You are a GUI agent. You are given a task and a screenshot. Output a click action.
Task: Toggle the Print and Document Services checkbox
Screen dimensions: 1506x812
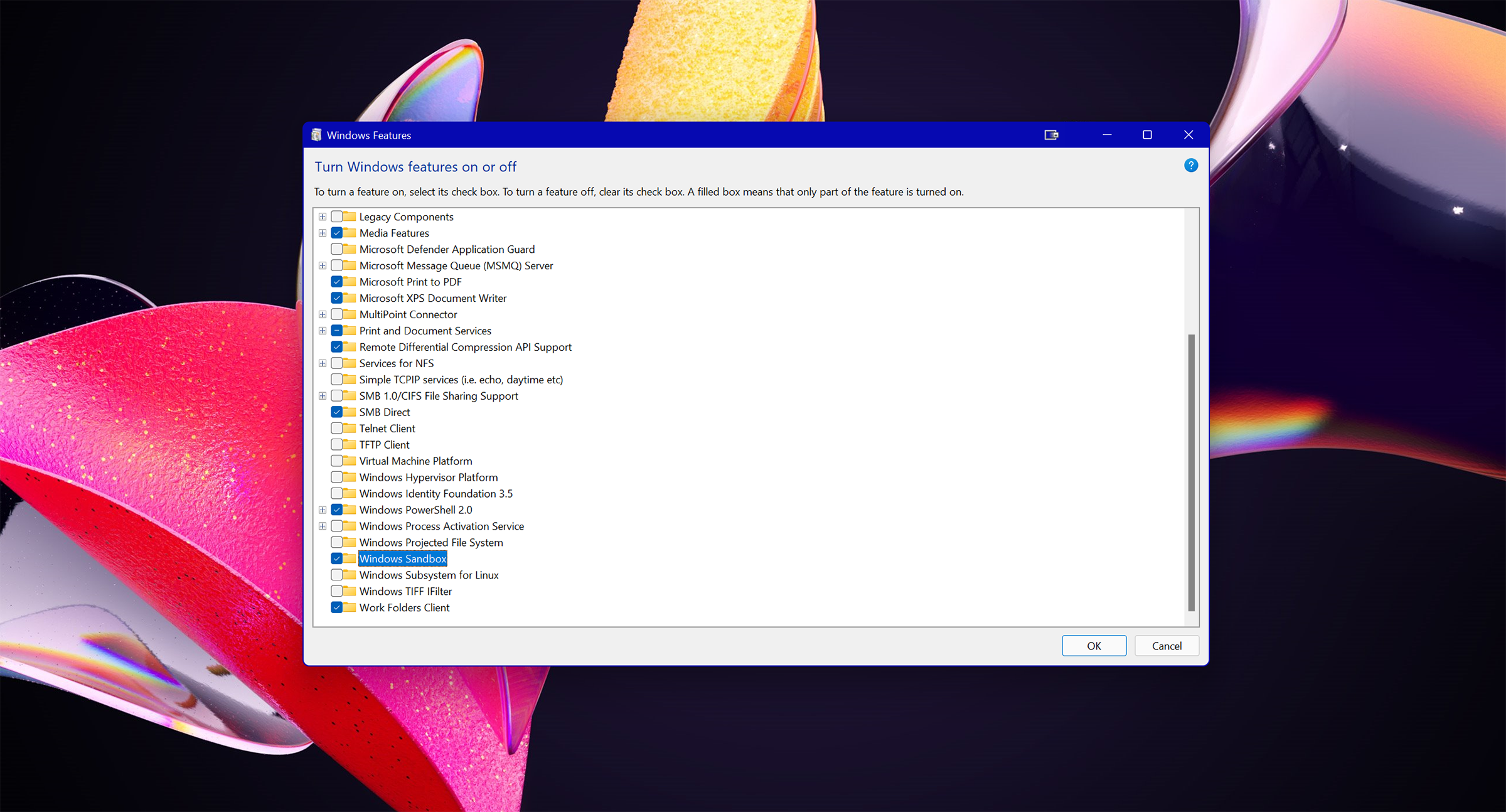tap(337, 331)
